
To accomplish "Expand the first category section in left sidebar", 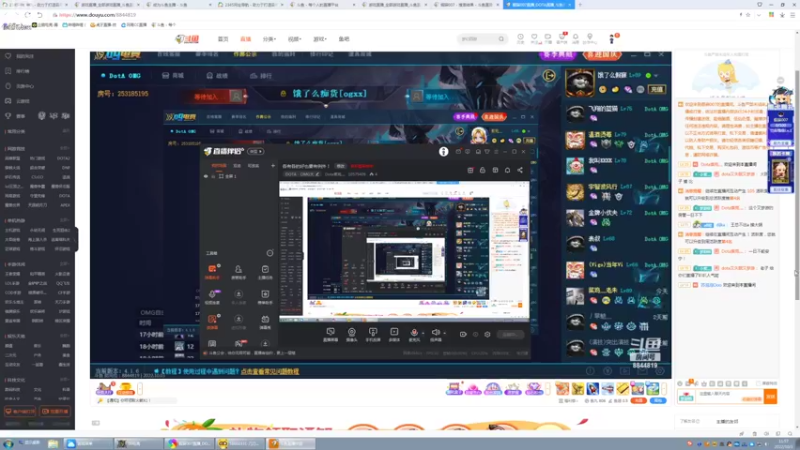I will coord(66,131).
